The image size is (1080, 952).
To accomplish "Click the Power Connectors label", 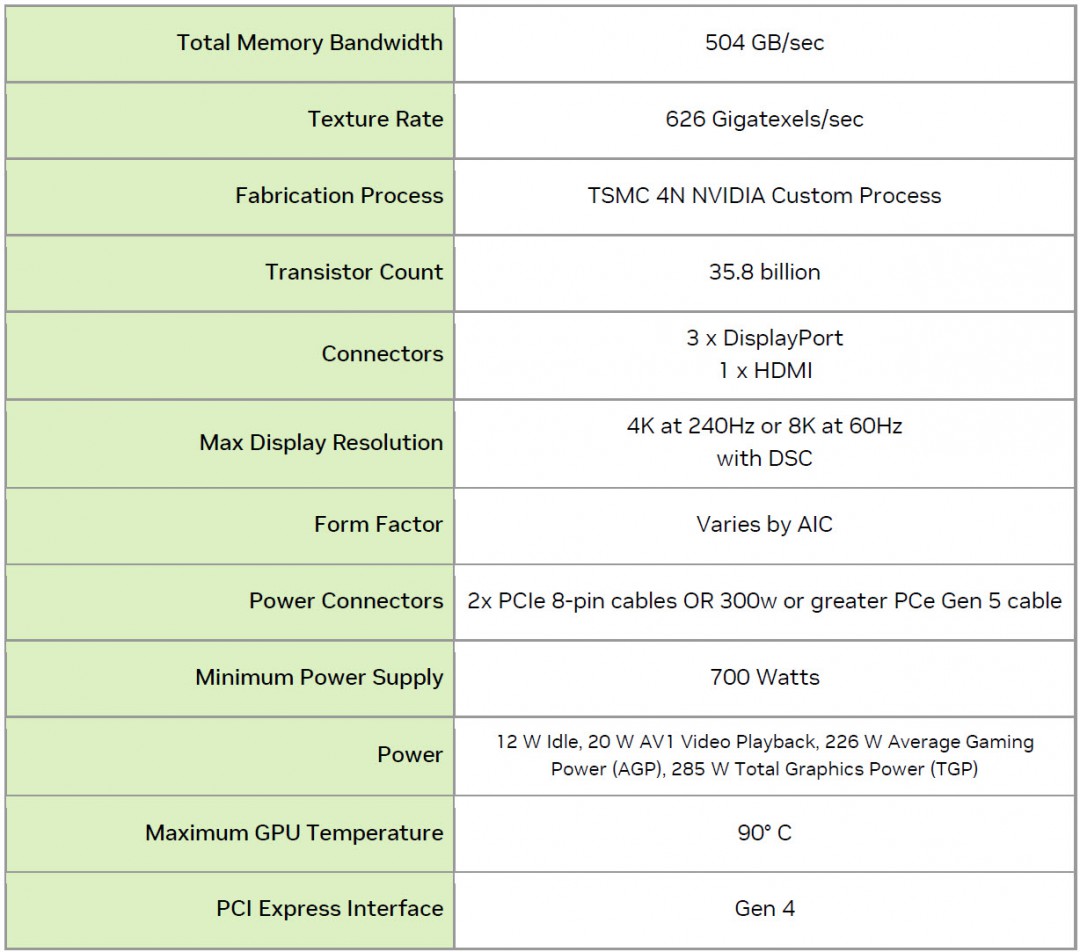I will (x=346, y=601).
